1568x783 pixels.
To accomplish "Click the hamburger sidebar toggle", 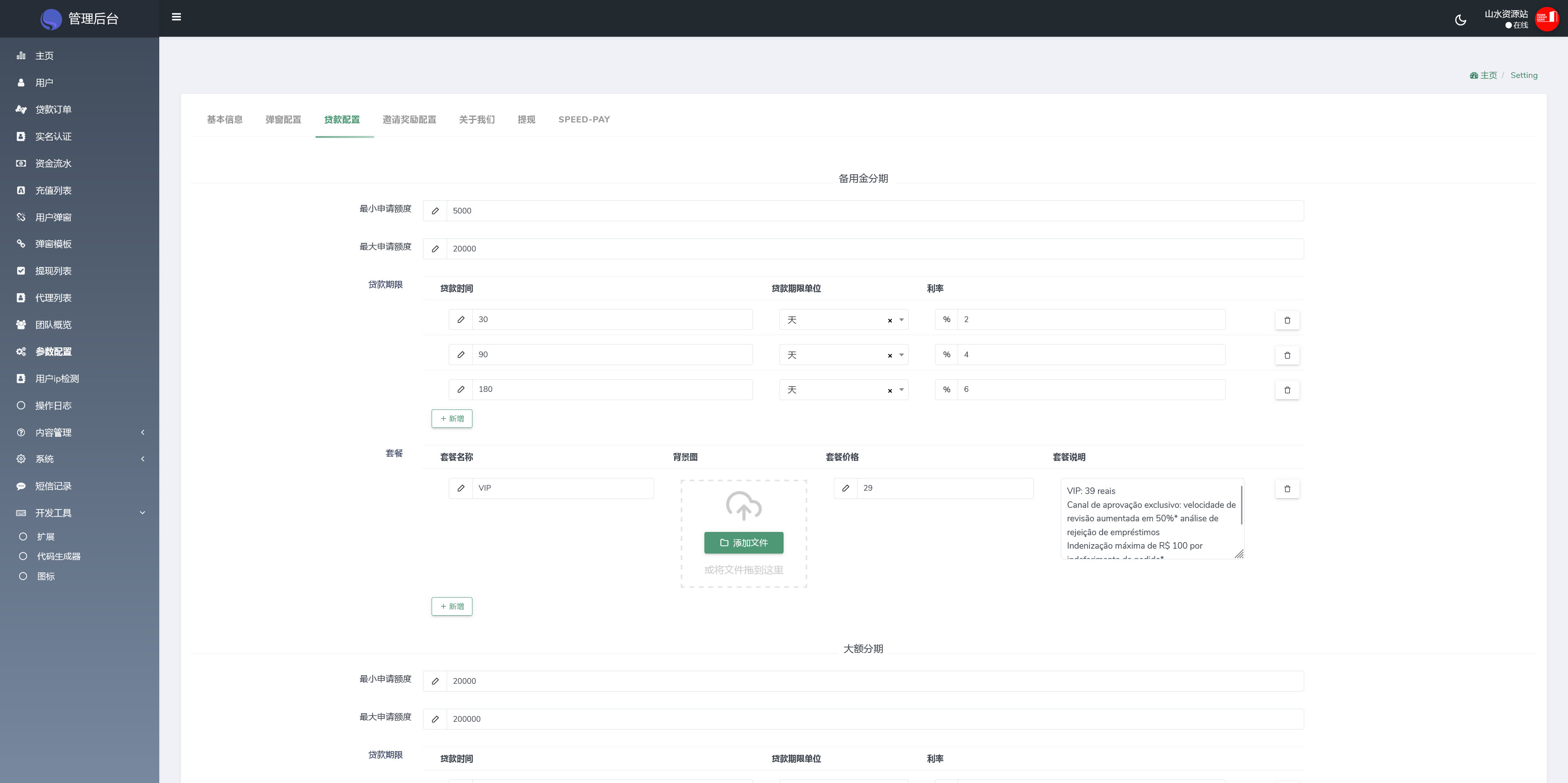I will (x=176, y=17).
